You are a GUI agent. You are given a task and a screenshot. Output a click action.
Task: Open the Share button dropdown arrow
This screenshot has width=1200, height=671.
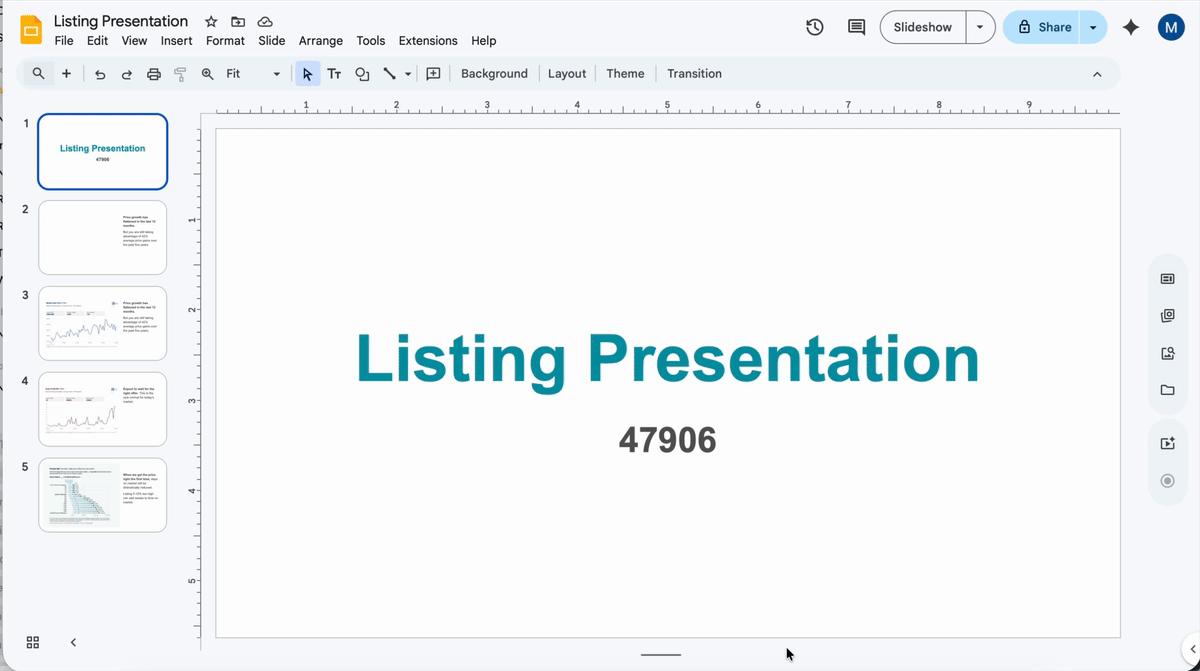(x=1094, y=27)
